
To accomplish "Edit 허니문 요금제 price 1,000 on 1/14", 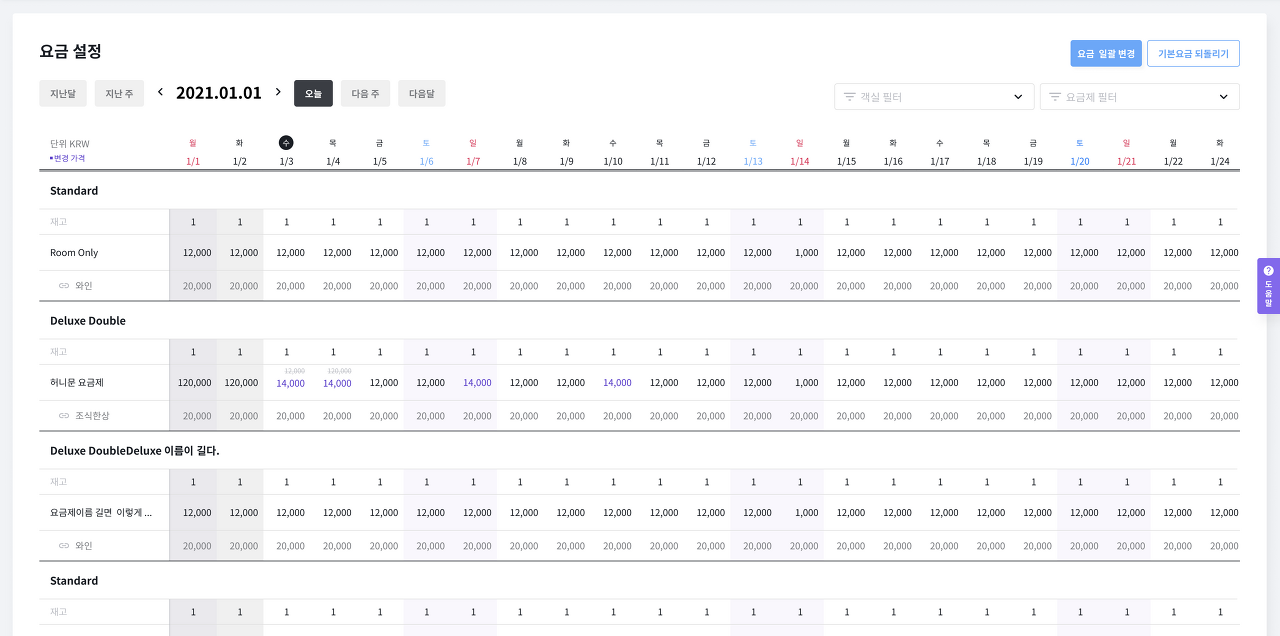I will coord(806,383).
